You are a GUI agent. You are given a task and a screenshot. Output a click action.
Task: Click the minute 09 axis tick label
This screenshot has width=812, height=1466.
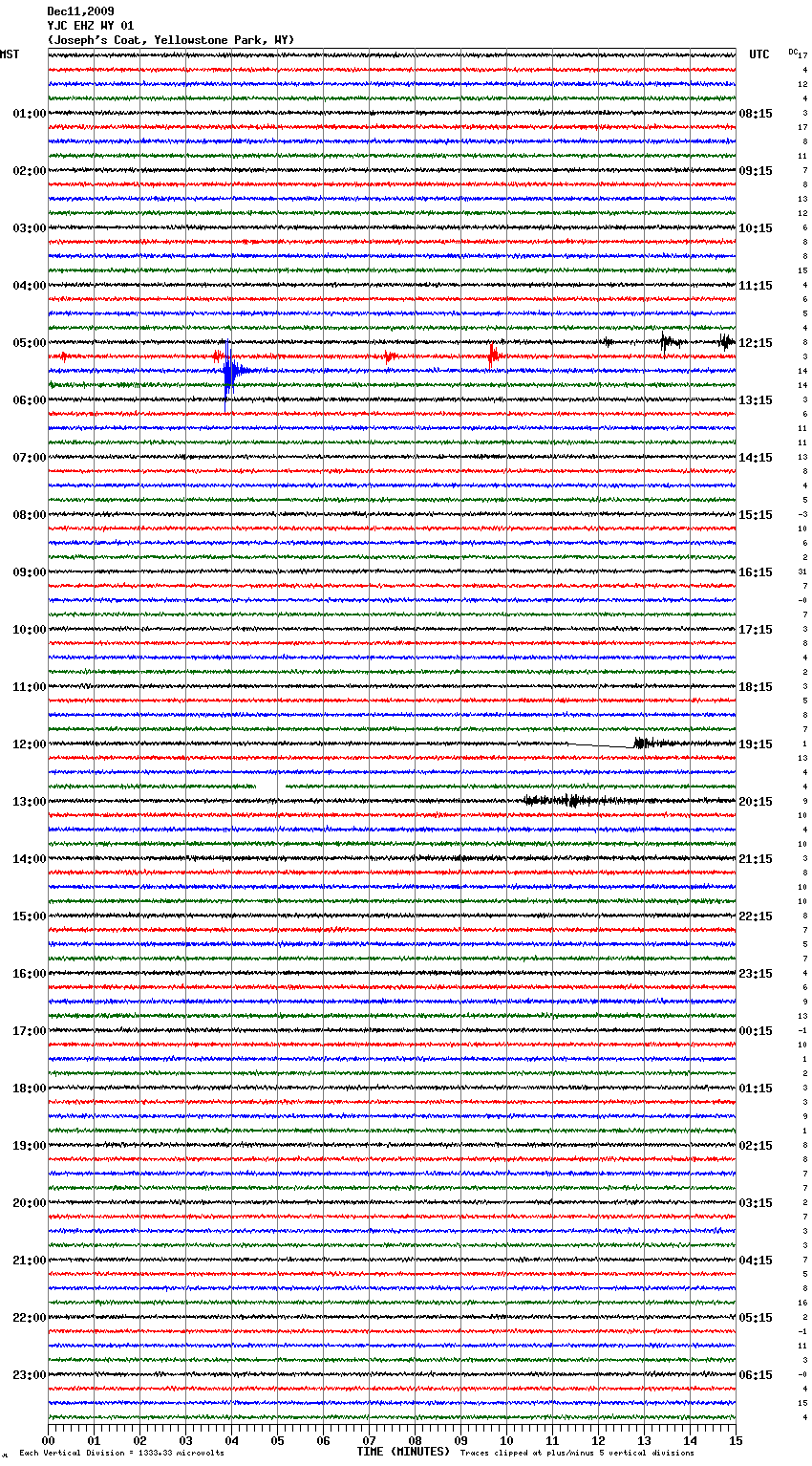coord(460,1440)
